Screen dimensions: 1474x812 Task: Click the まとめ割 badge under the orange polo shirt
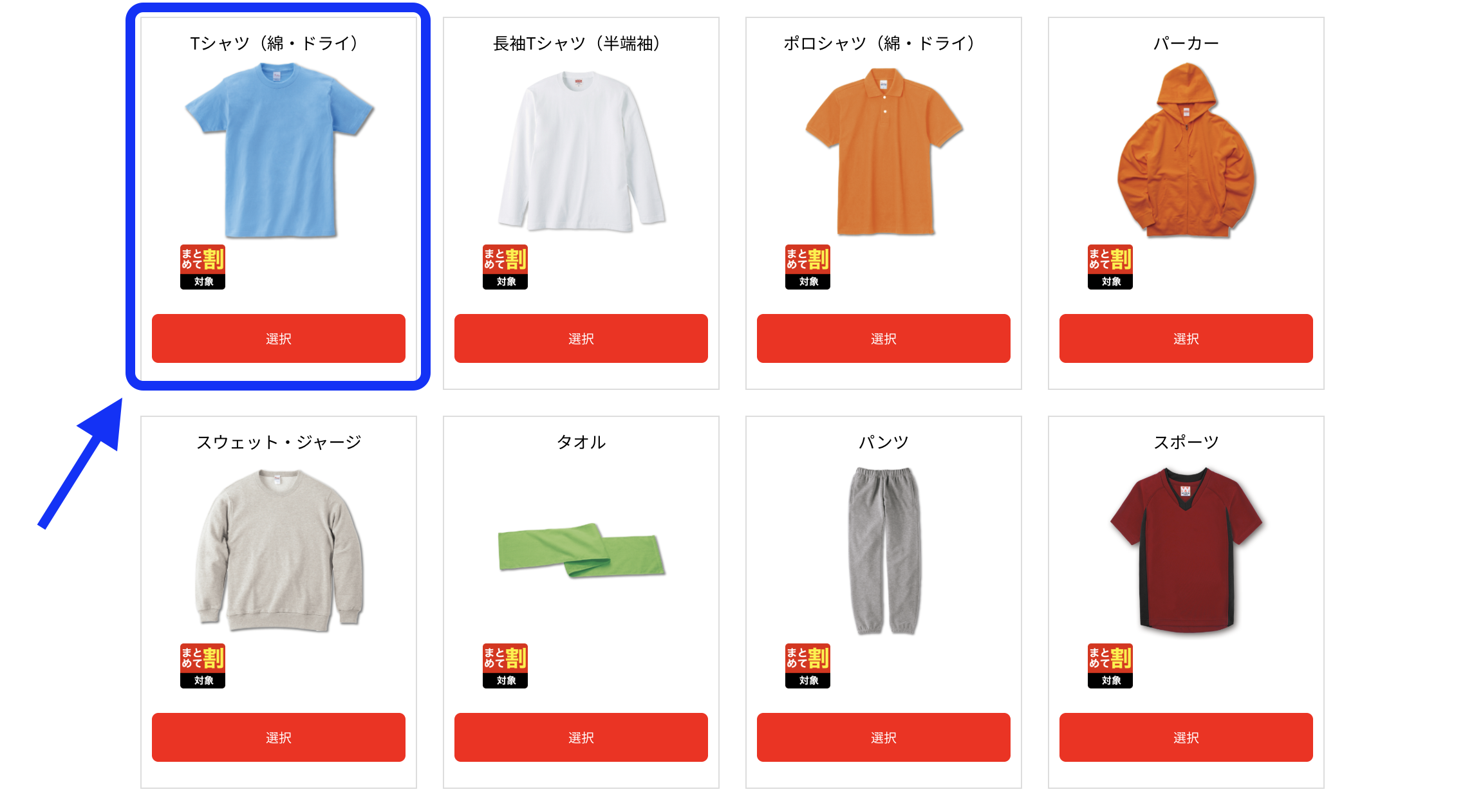click(808, 267)
